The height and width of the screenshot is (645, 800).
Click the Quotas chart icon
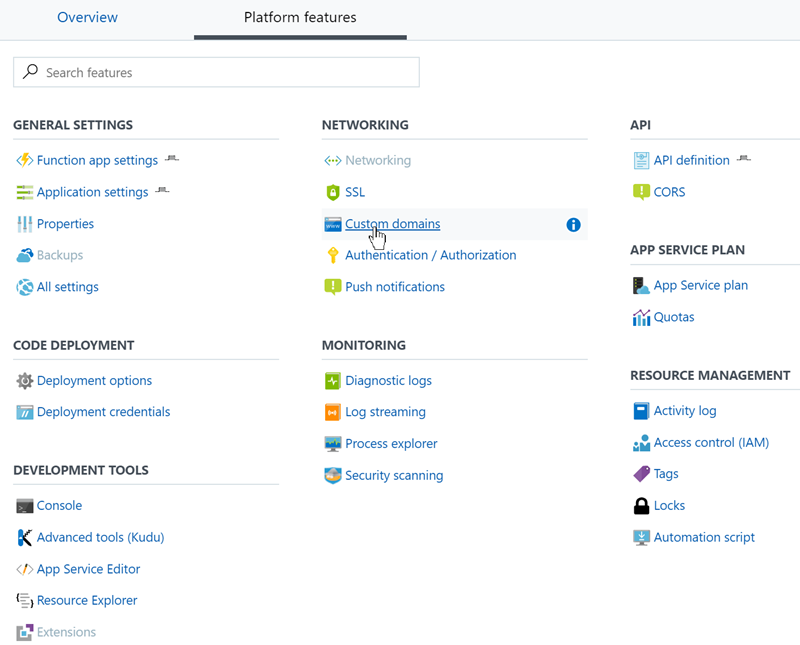(x=641, y=317)
